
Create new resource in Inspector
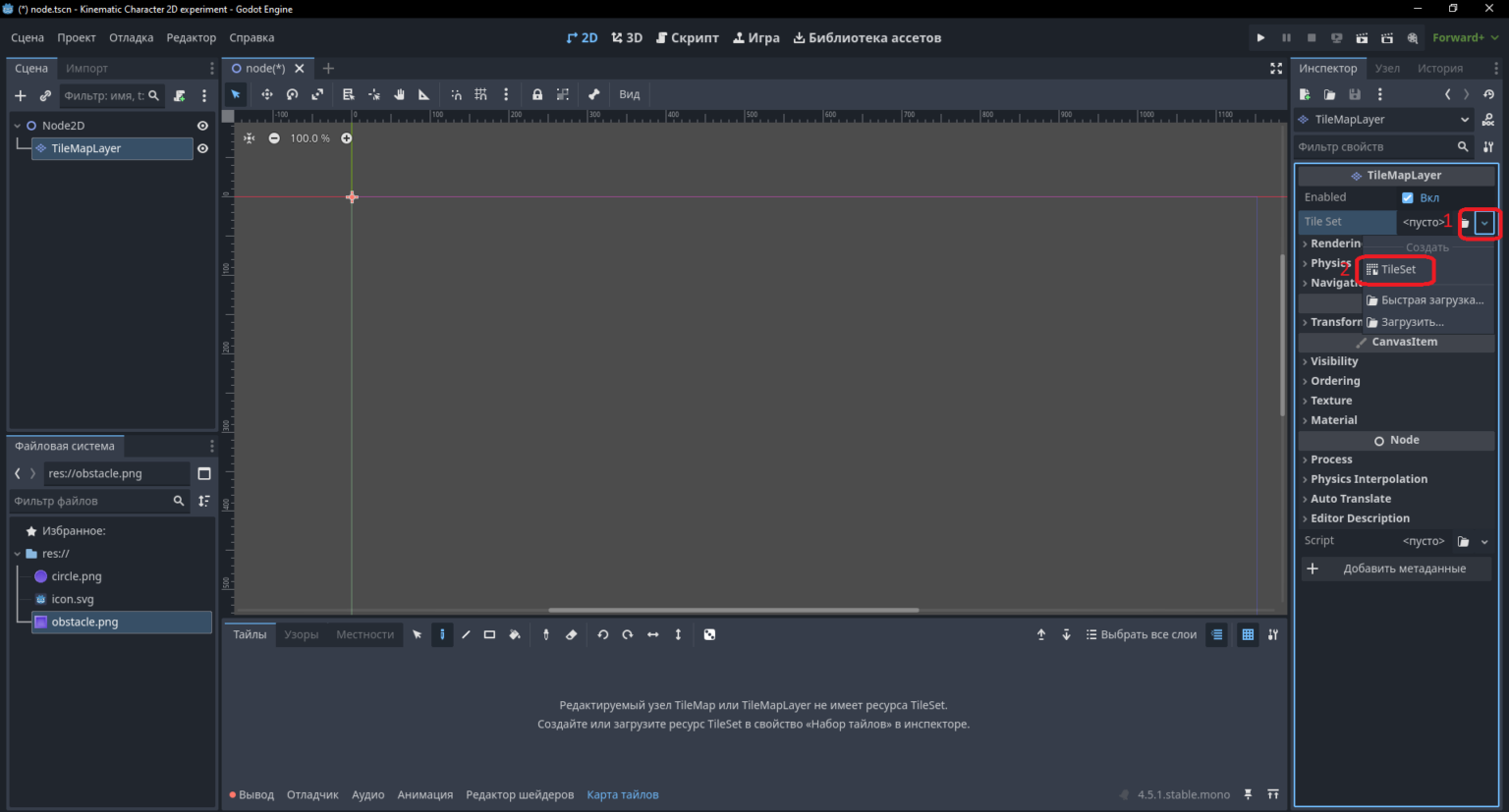[1305, 94]
